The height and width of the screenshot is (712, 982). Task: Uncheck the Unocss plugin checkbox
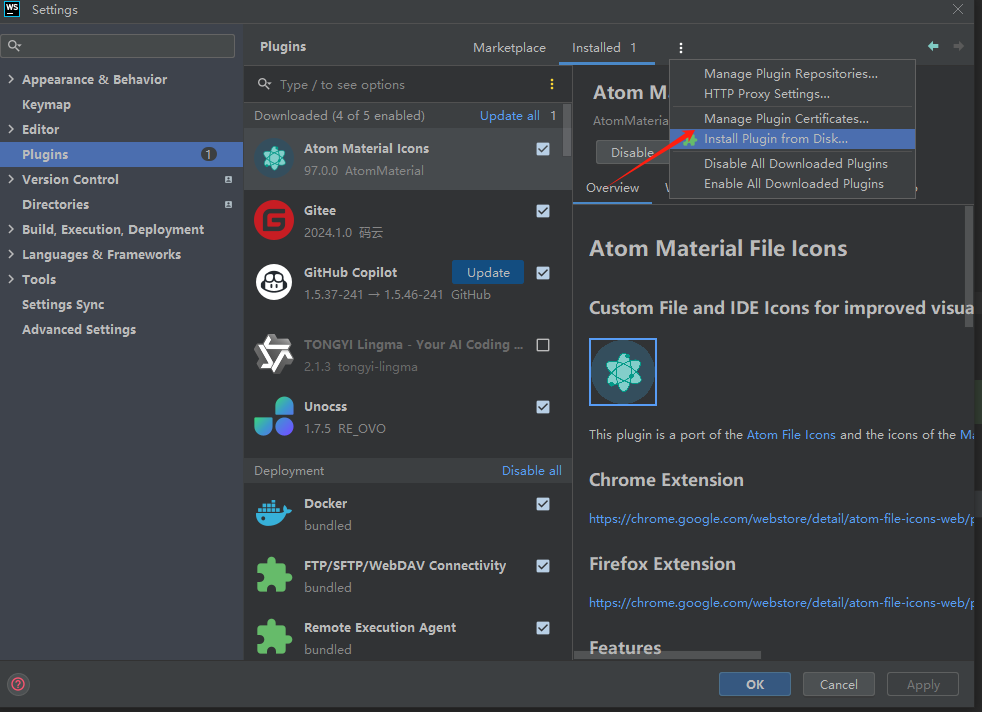(x=543, y=407)
